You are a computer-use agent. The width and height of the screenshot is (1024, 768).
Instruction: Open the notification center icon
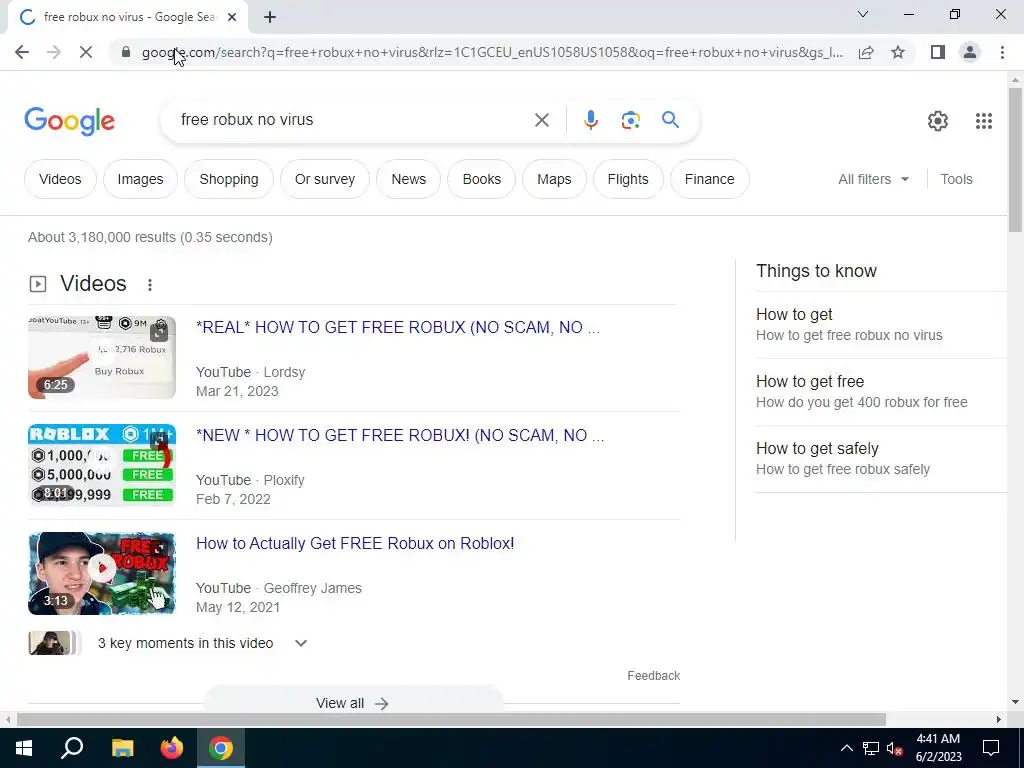click(991, 748)
